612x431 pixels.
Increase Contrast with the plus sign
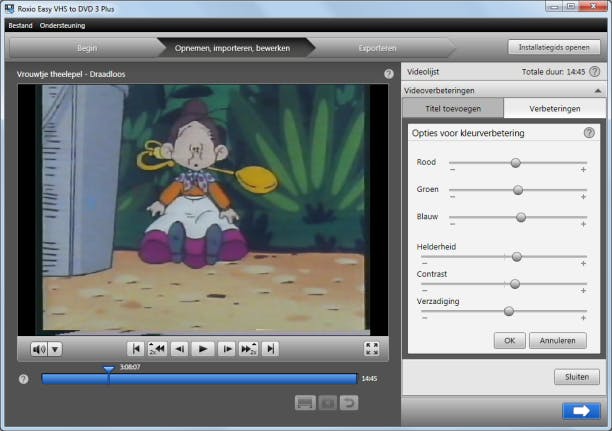583,291
